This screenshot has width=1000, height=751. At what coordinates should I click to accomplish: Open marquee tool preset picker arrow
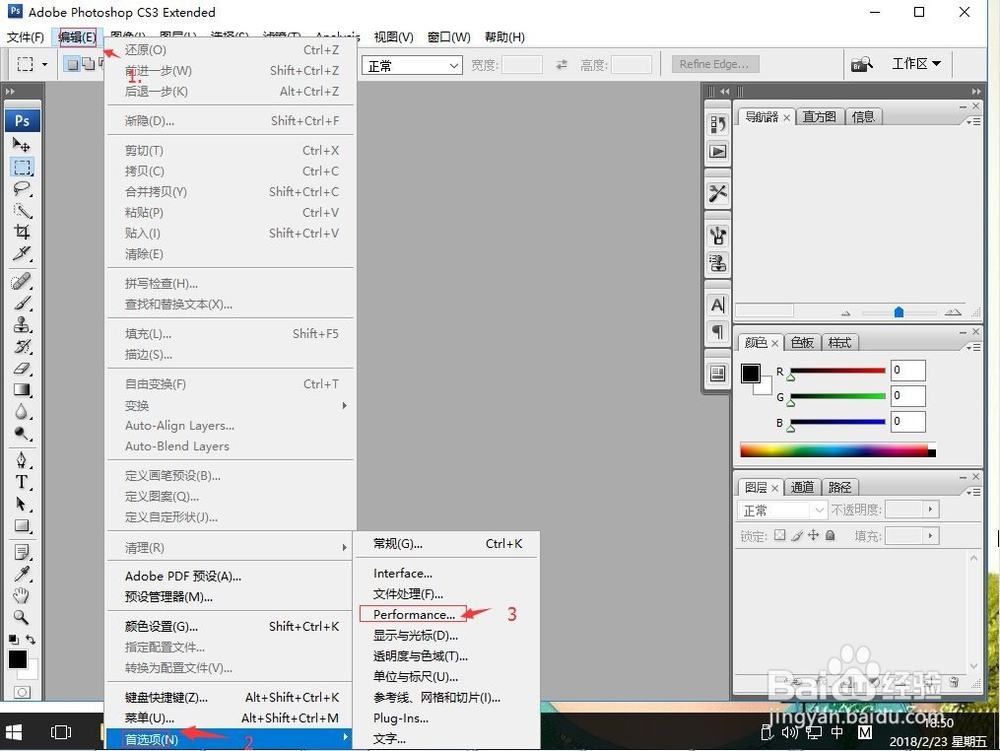tap(45, 64)
